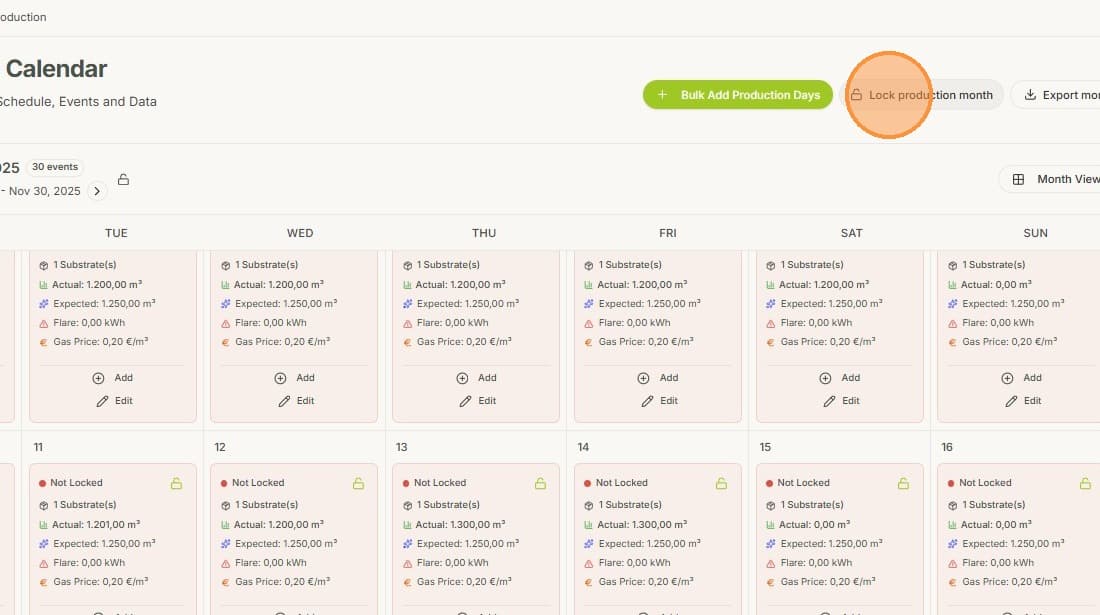Click the download icon on Export month

pos(1030,95)
